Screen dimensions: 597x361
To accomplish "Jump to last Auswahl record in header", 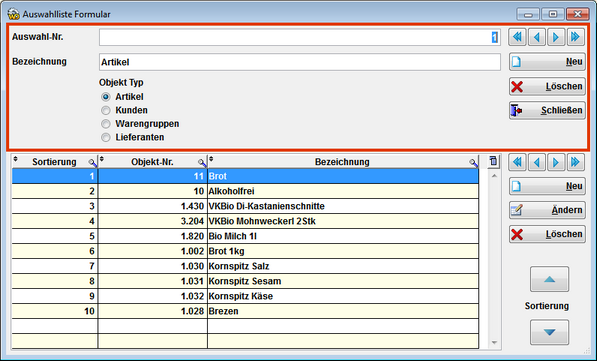I will [x=575, y=37].
